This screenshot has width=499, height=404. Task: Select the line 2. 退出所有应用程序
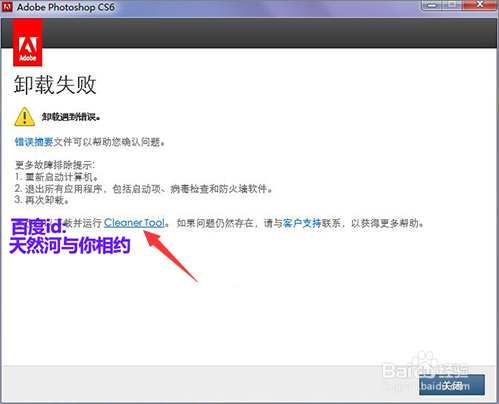tap(144, 189)
